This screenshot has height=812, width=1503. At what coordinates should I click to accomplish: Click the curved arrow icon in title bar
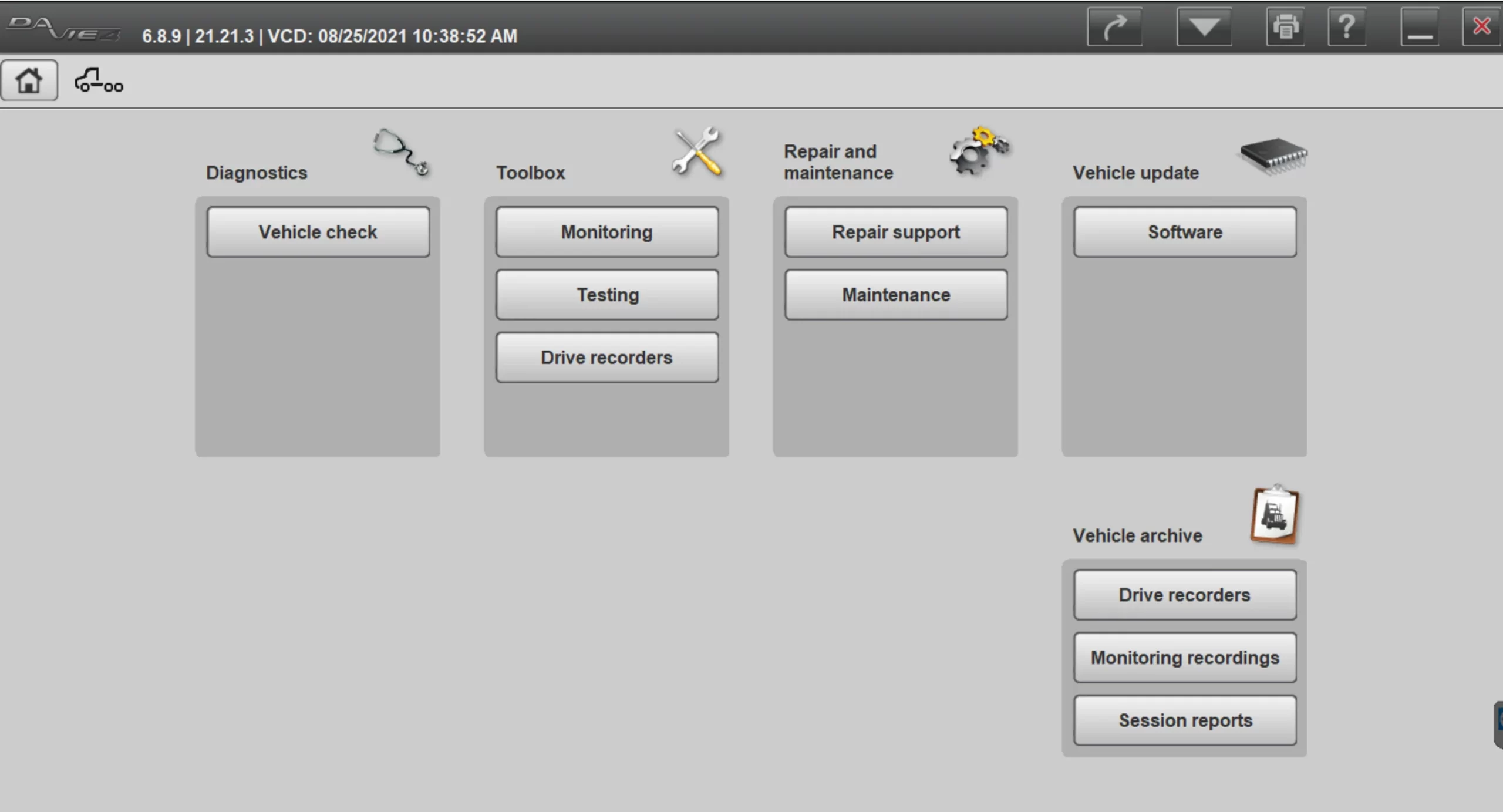tap(1114, 27)
